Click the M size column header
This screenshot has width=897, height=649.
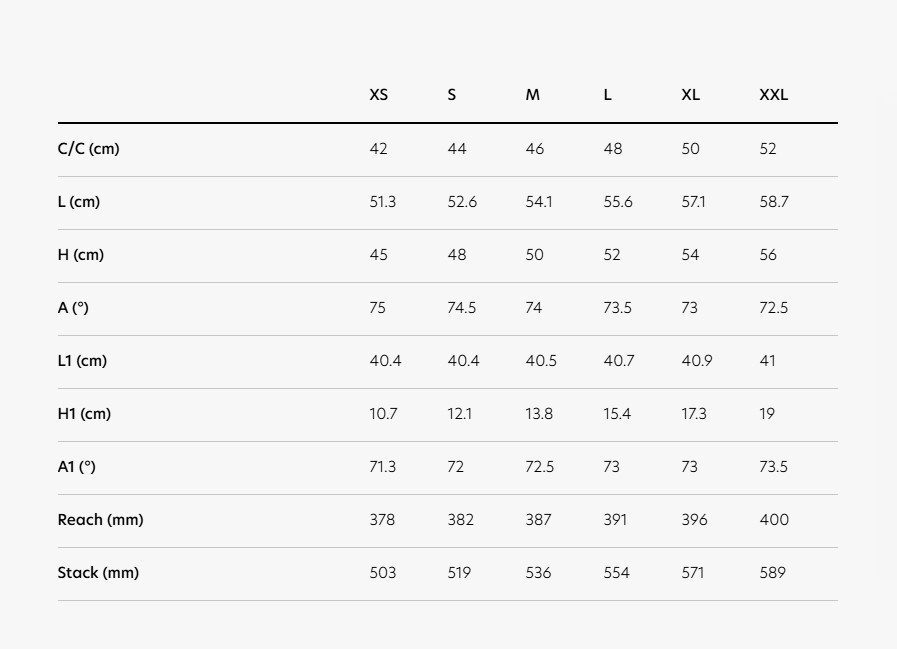point(532,95)
